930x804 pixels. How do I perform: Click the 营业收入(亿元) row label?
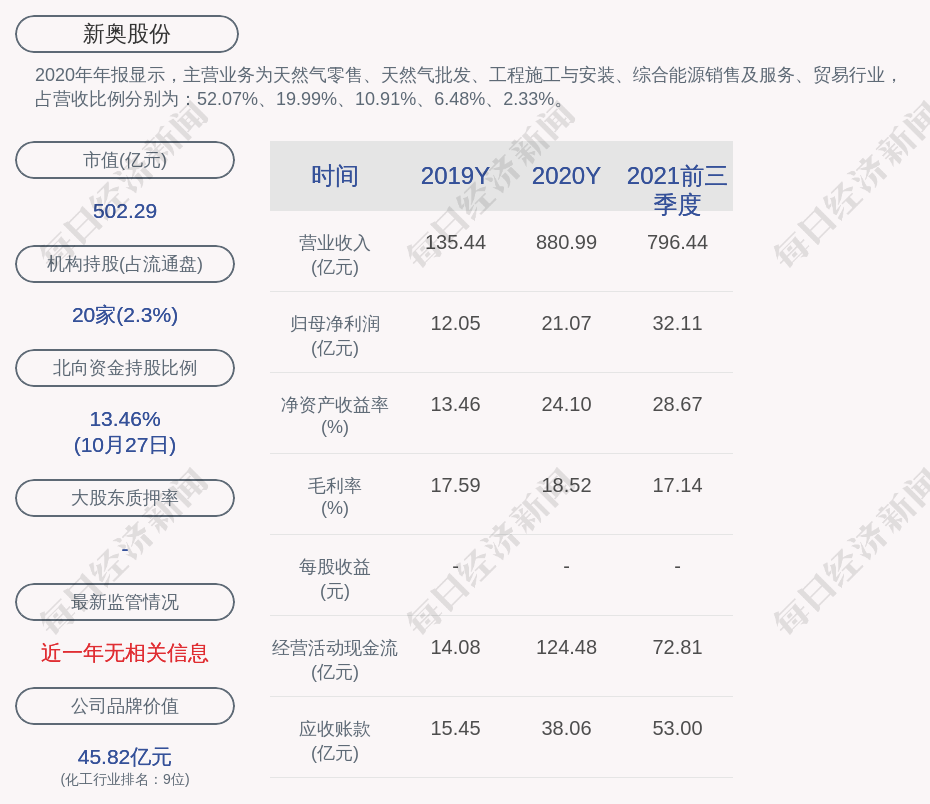point(335,255)
